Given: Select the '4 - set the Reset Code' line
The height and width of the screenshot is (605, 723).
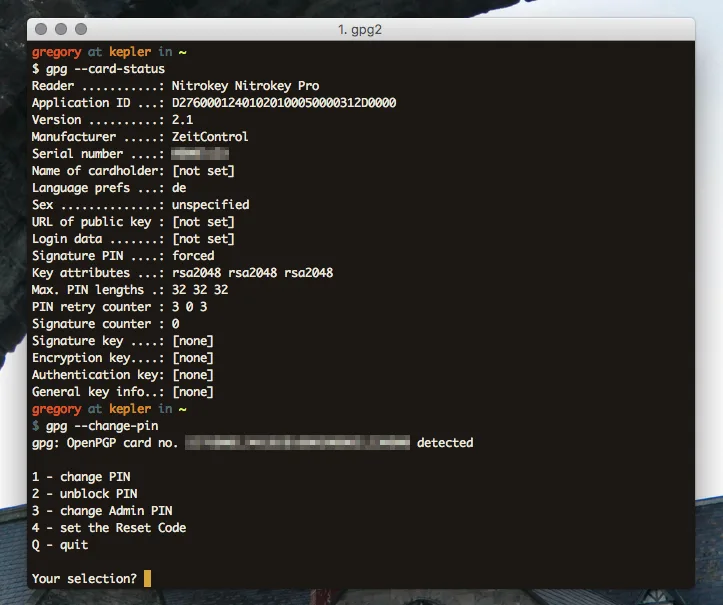Looking at the screenshot, I should pos(109,528).
